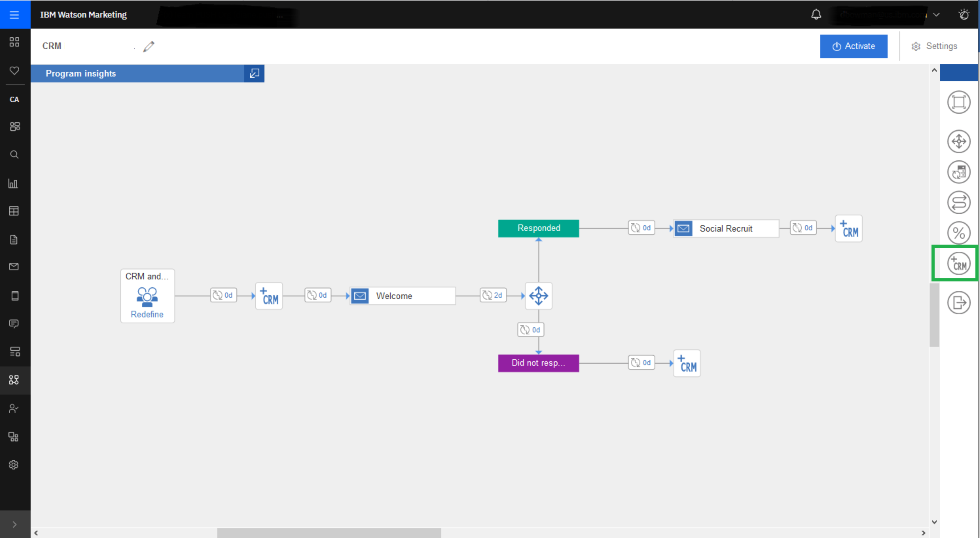Click the Program insights header
Screen dimensions: 980x538
click(x=138, y=73)
